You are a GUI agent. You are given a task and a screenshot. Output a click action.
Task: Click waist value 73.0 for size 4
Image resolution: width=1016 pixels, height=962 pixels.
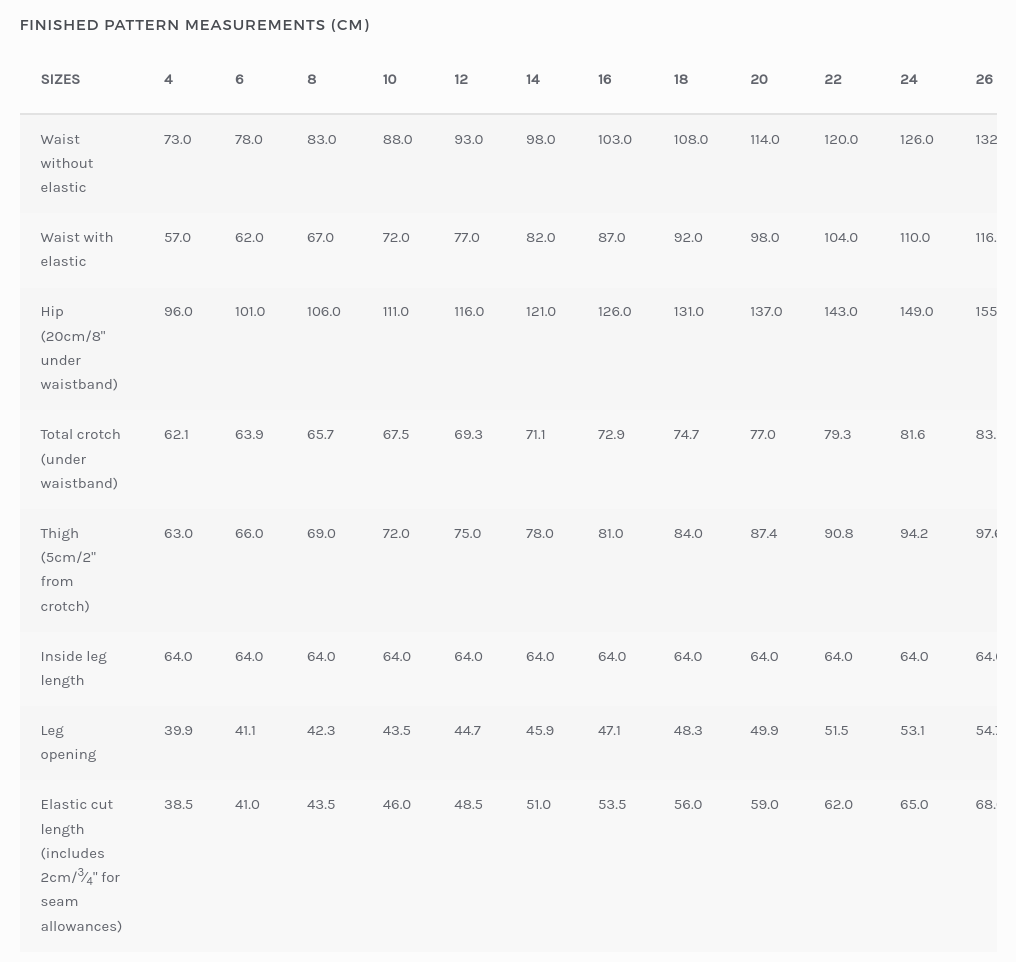pos(178,139)
